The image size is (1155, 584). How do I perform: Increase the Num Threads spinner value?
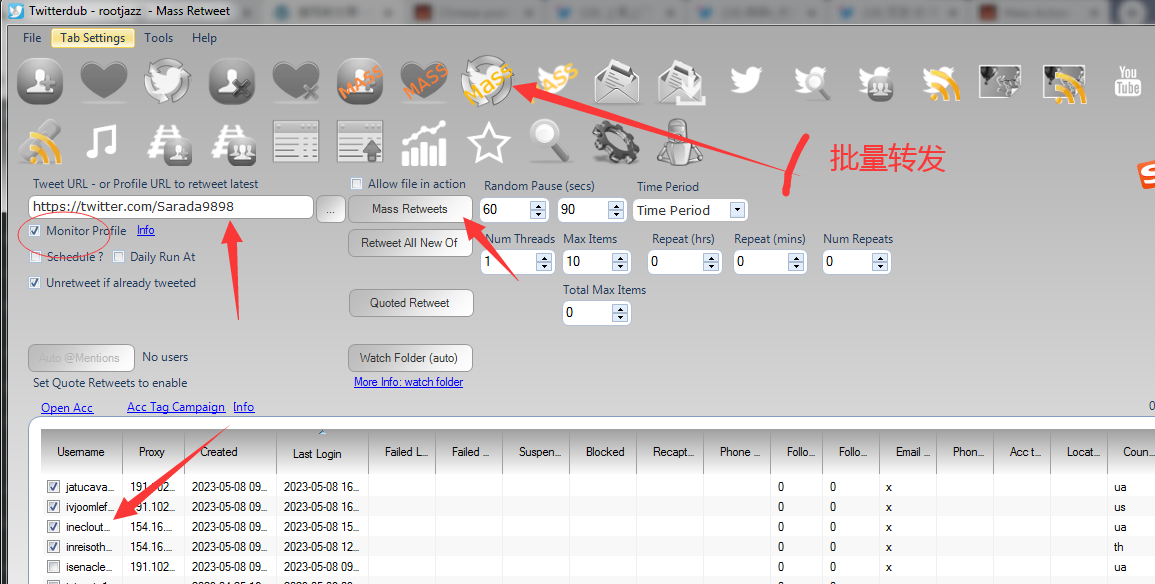[x=544, y=257]
